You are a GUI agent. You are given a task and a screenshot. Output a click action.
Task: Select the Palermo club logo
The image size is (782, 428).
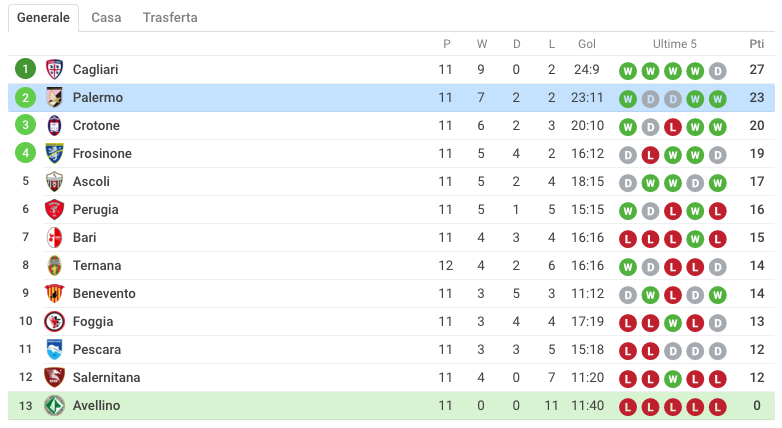54,97
